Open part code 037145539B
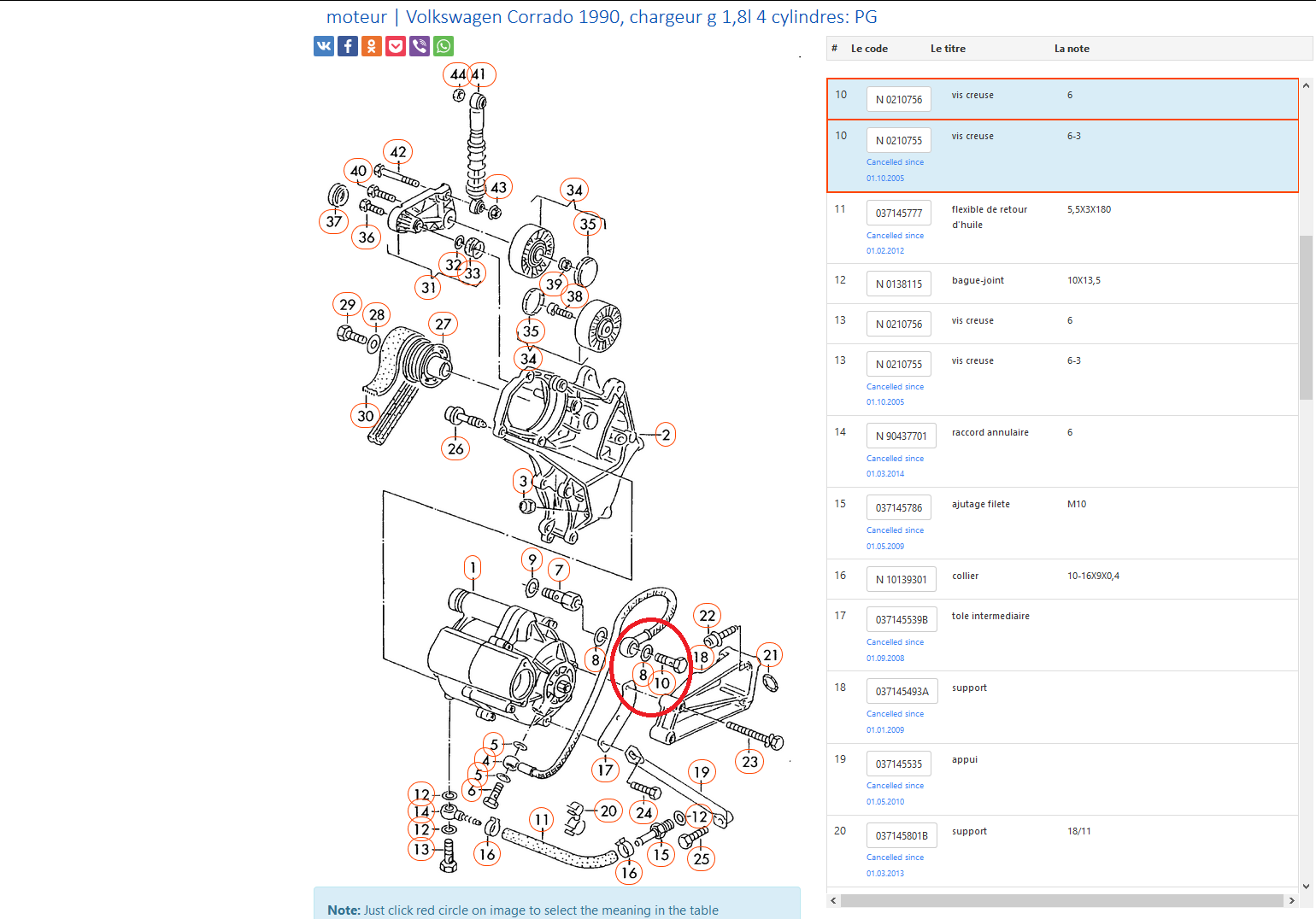 tap(902, 620)
